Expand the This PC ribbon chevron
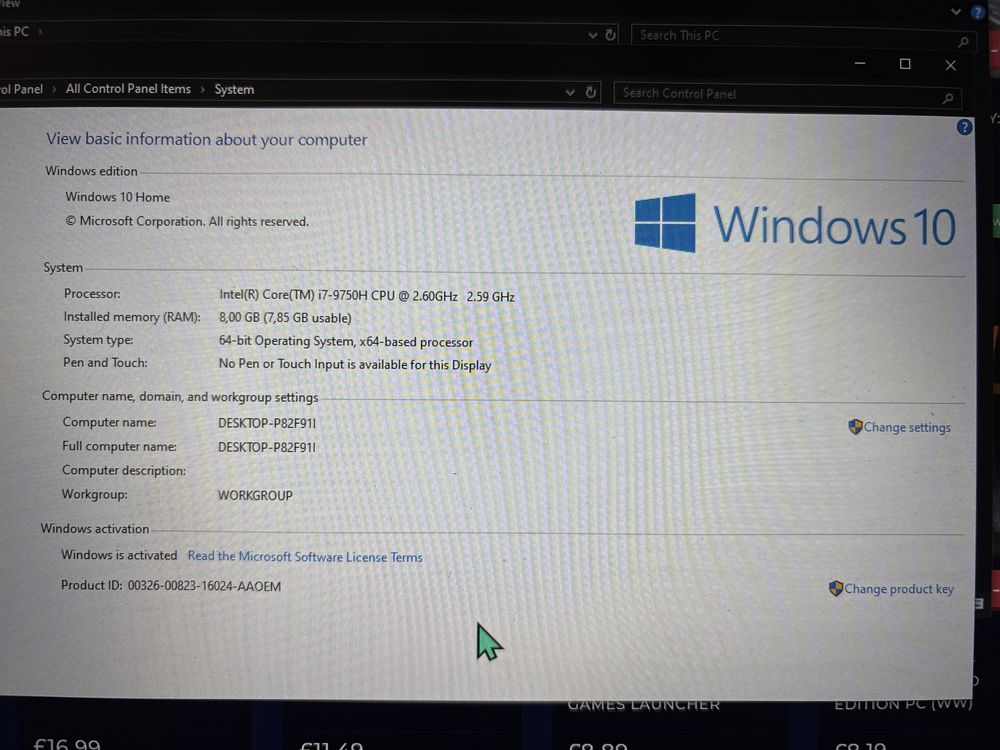 click(955, 11)
